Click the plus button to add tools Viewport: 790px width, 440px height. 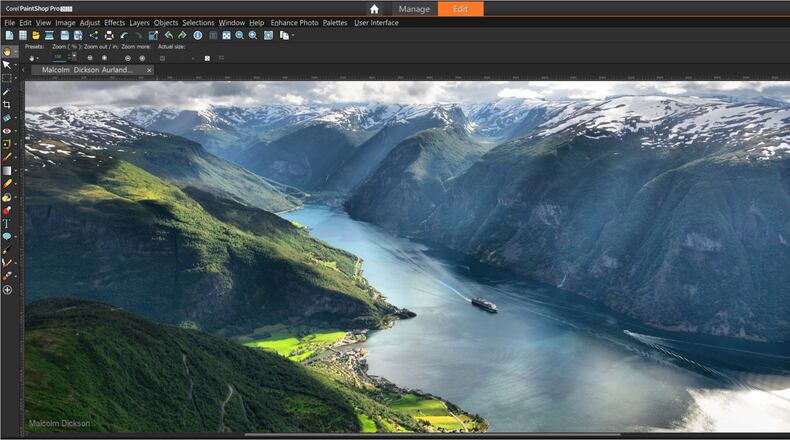point(7,290)
